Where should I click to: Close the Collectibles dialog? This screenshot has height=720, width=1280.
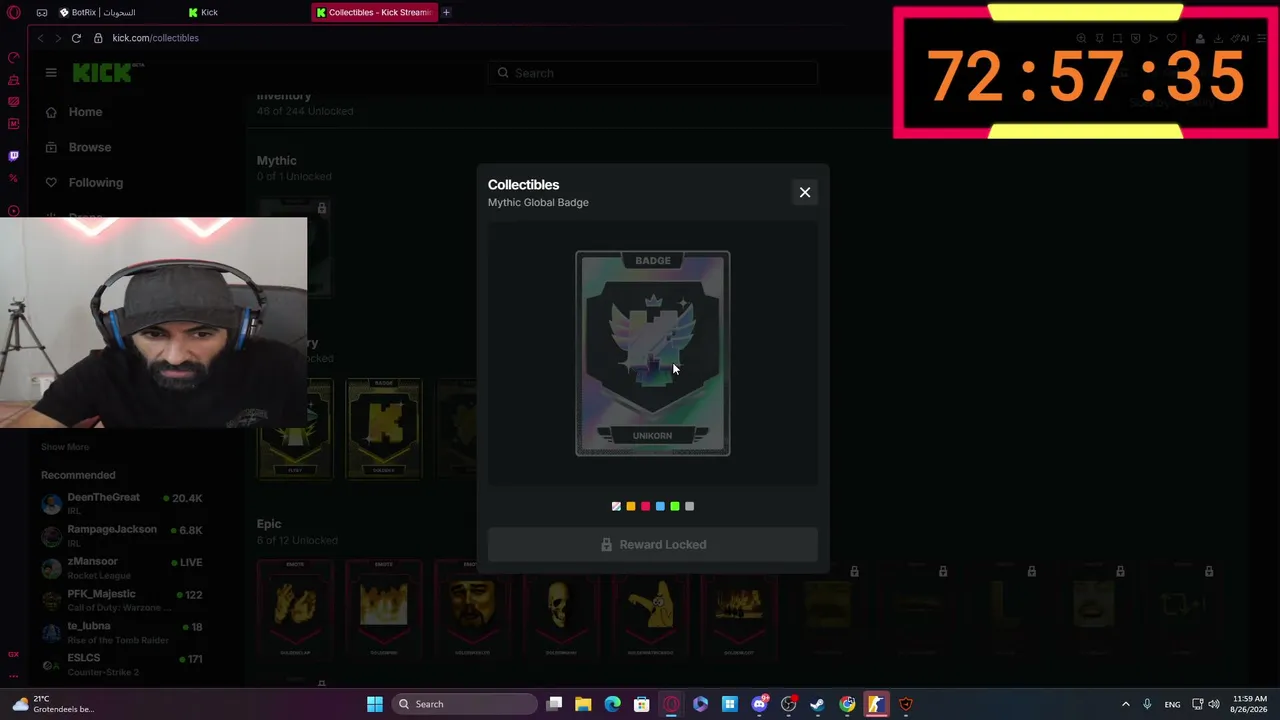(805, 192)
